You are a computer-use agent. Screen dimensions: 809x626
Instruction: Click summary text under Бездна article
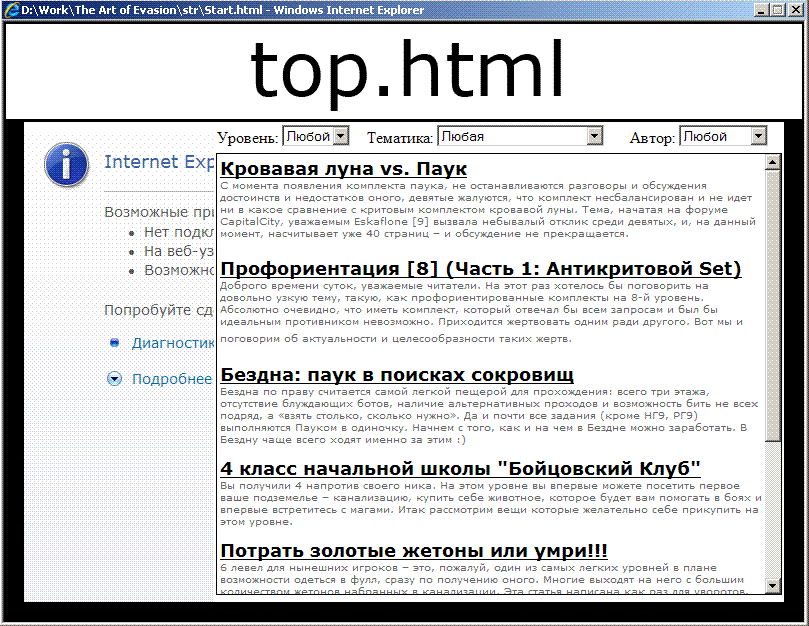[489, 415]
